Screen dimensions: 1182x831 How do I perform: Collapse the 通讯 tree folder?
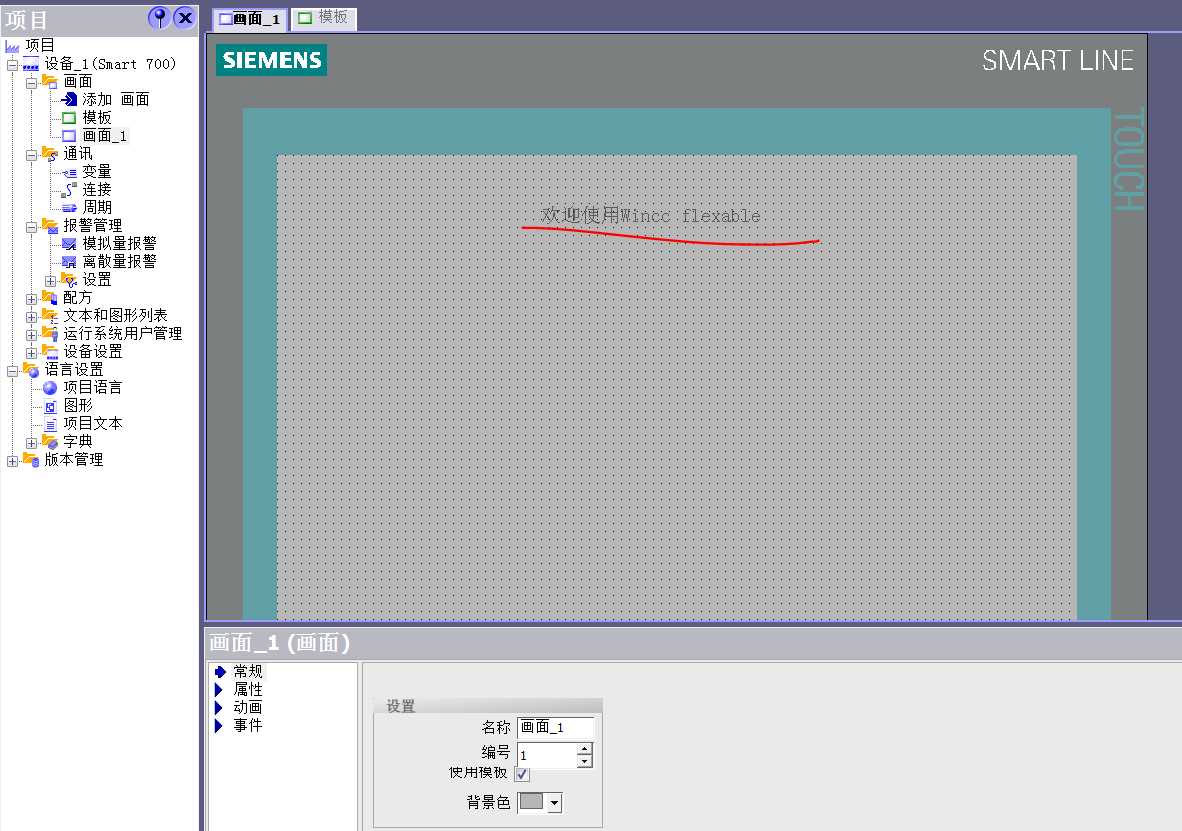pos(31,155)
